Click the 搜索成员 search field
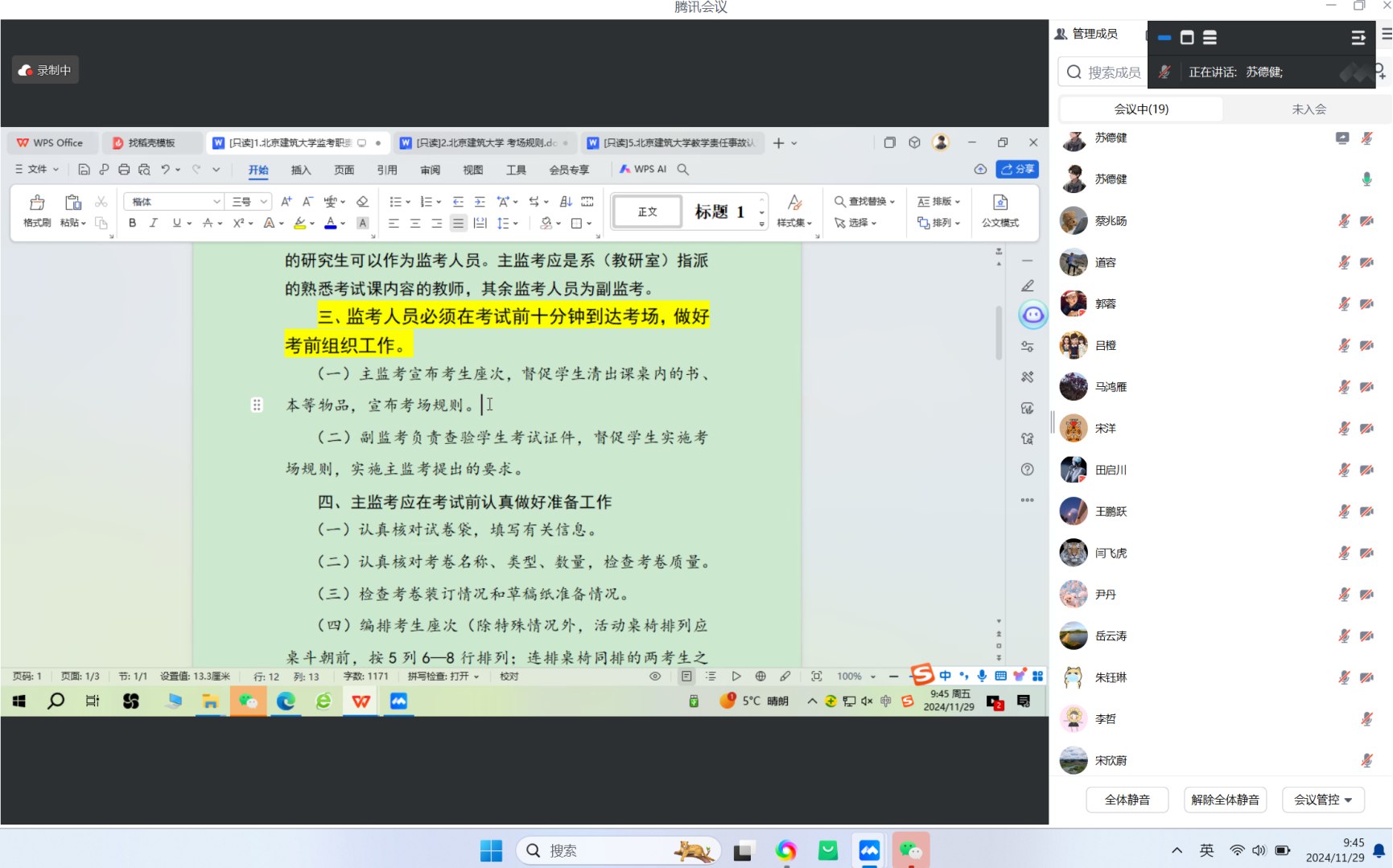The width and height of the screenshot is (1393, 868). [1113, 72]
